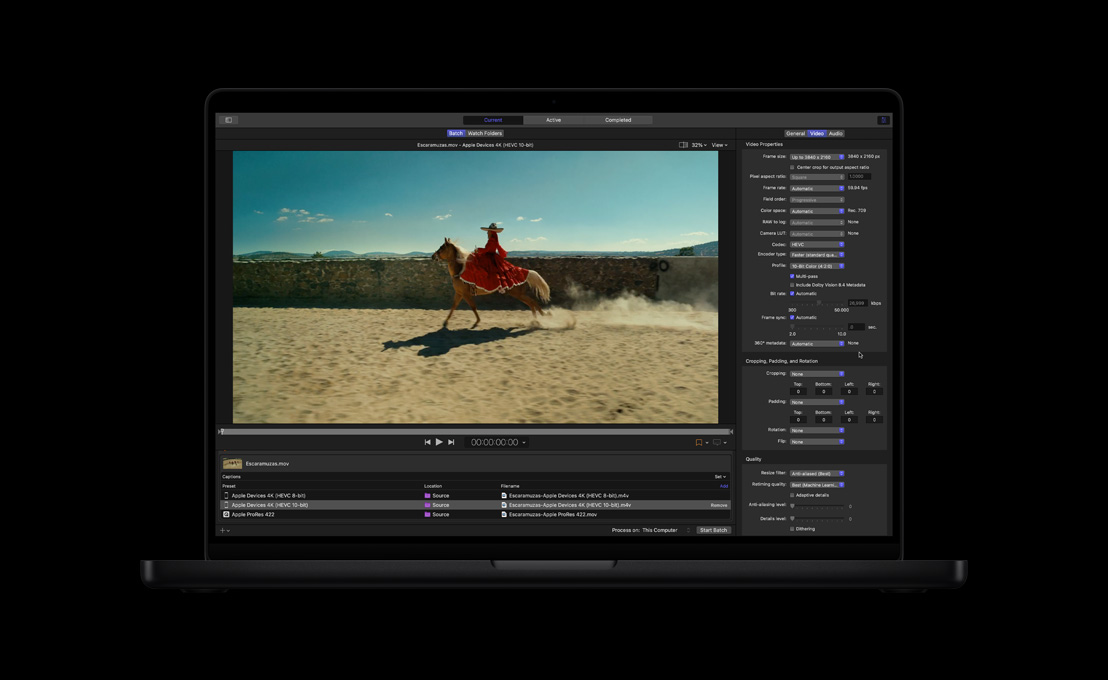The image size is (1108, 680).
Task: Click the feedback bubble icon next to the bookmark icon
Action: click(x=718, y=441)
